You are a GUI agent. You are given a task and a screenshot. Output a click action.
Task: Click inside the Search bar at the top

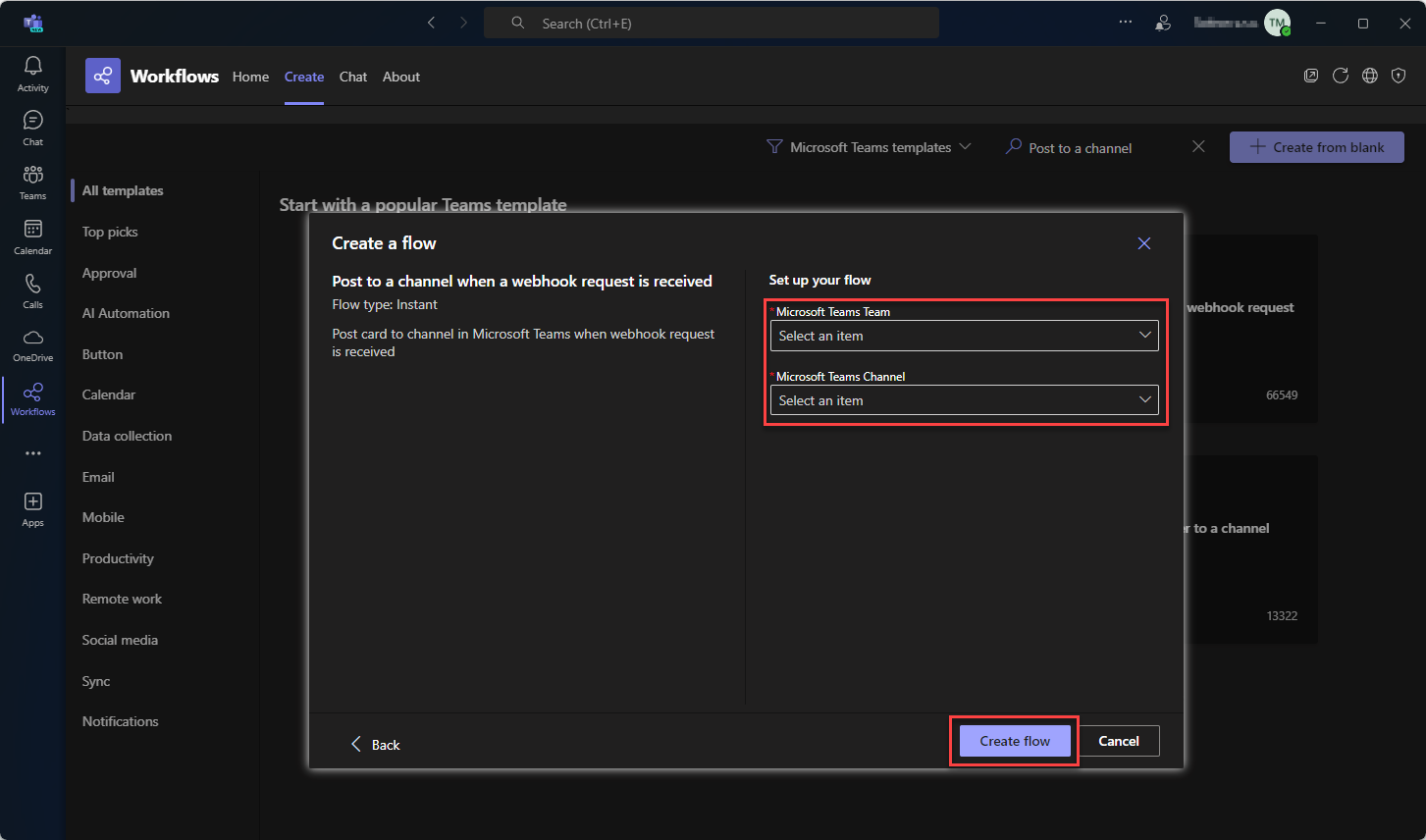click(711, 22)
